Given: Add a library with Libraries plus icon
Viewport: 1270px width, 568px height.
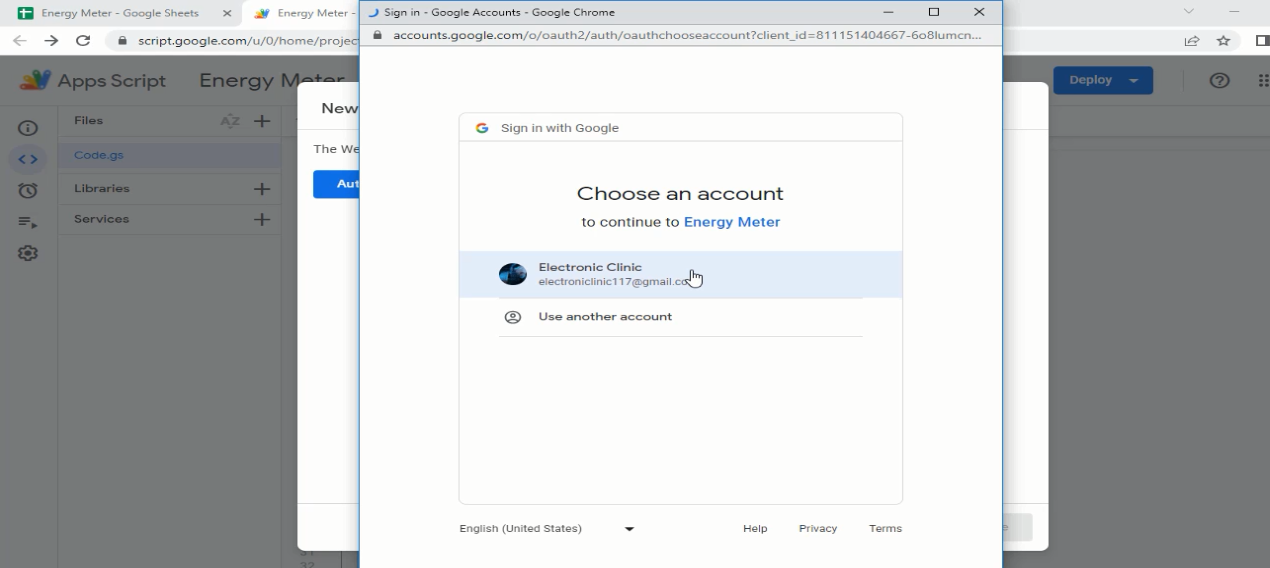Looking at the screenshot, I should pyautogui.click(x=262, y=189).
